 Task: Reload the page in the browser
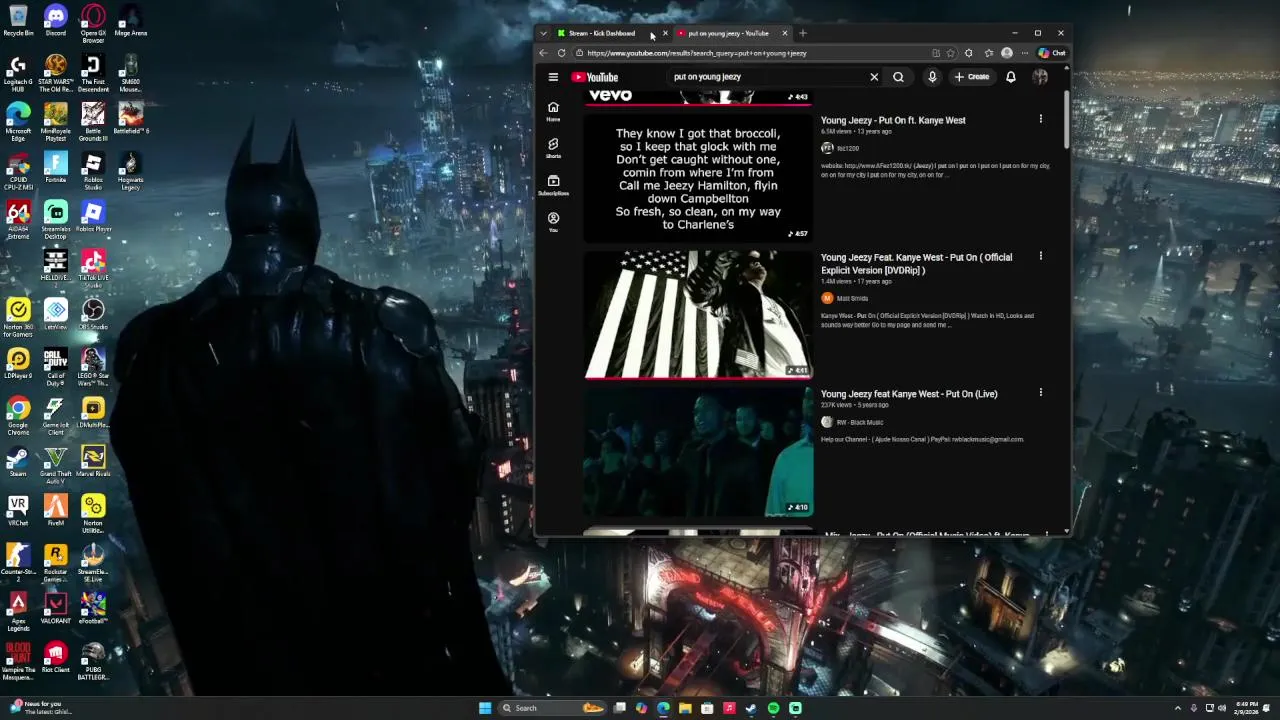tap(561, 53)
